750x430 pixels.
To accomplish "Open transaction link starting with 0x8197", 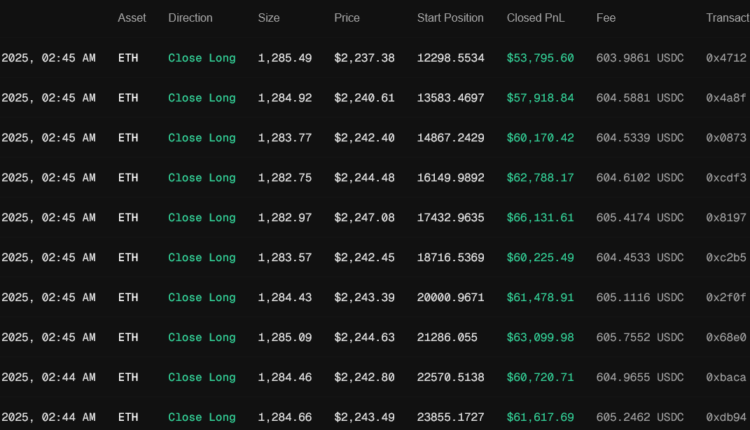I will 726,218.
